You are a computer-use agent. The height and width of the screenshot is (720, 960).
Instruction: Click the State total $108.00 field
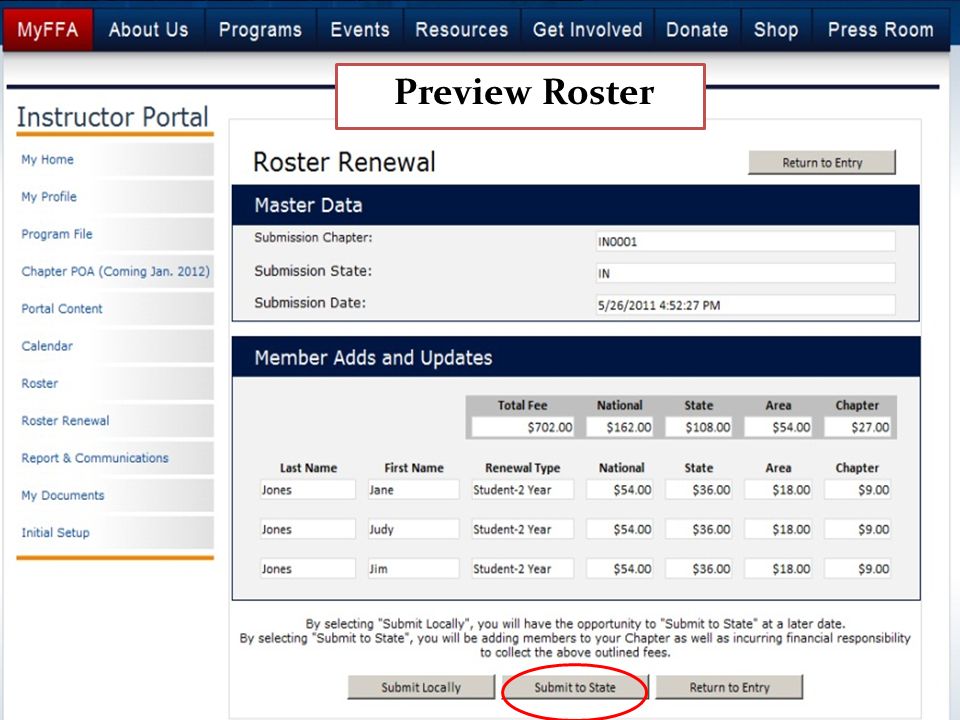pos(699,427)
